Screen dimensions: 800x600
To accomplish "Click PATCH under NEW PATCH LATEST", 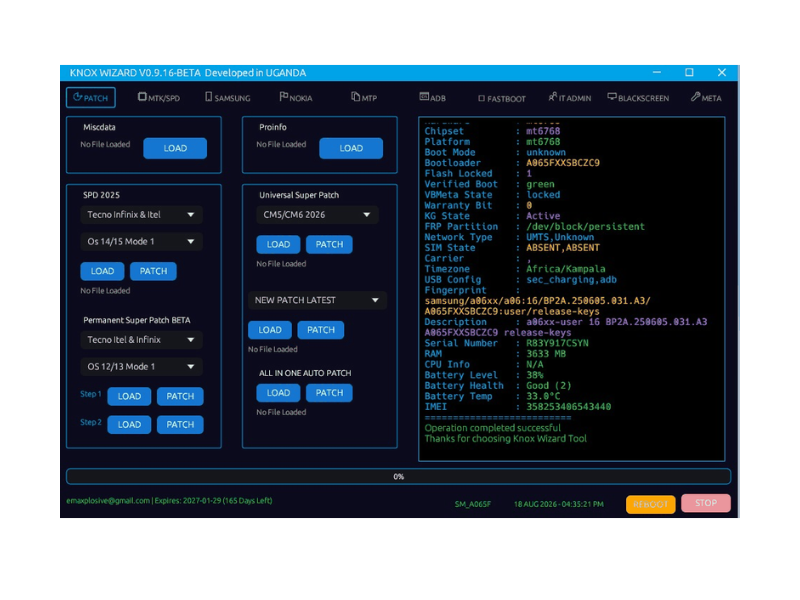I will [x=320, y=330].
